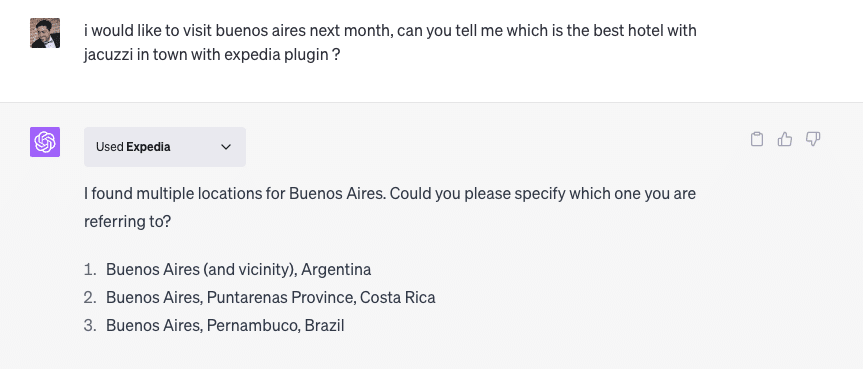Click the user message about jacuzzi hotel
The width and height of the screenshot is (863, 369).
[390, 42]
